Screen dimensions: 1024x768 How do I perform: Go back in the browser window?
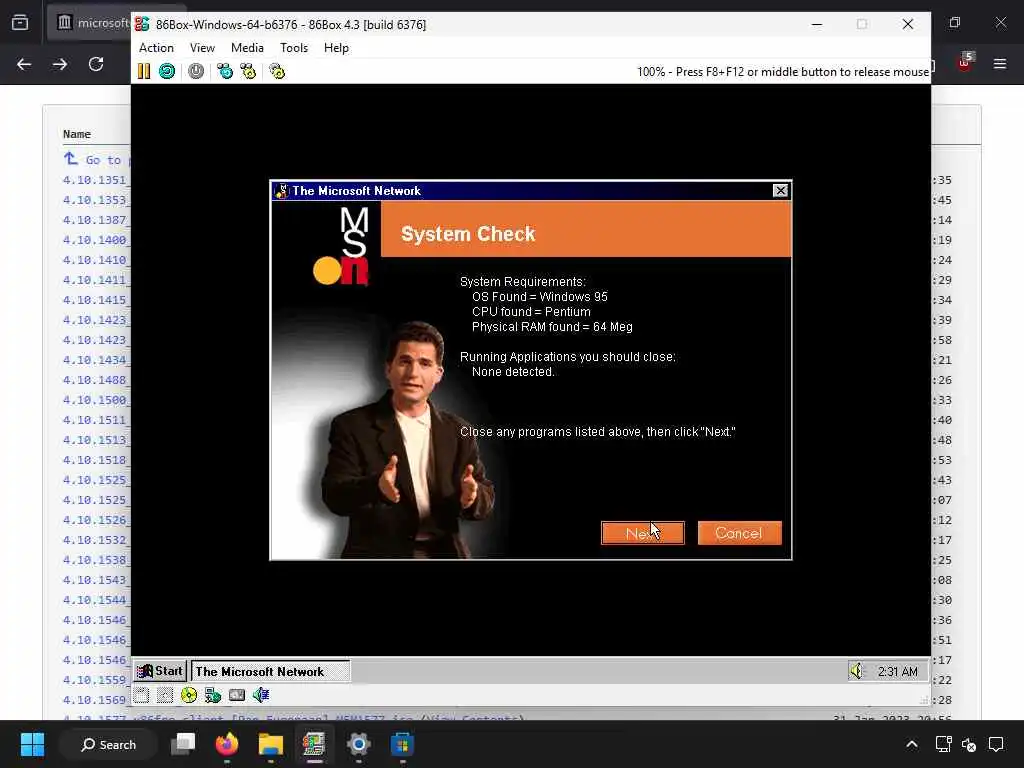24,64
